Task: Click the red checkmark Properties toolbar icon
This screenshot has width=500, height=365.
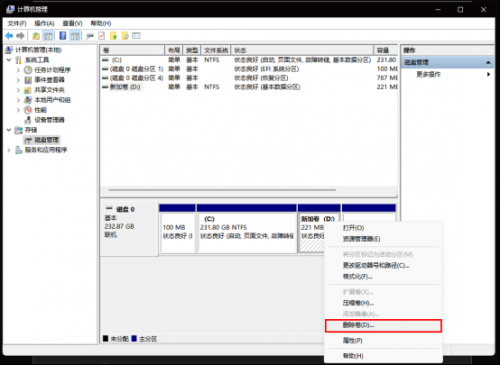Action: (102, 36)
